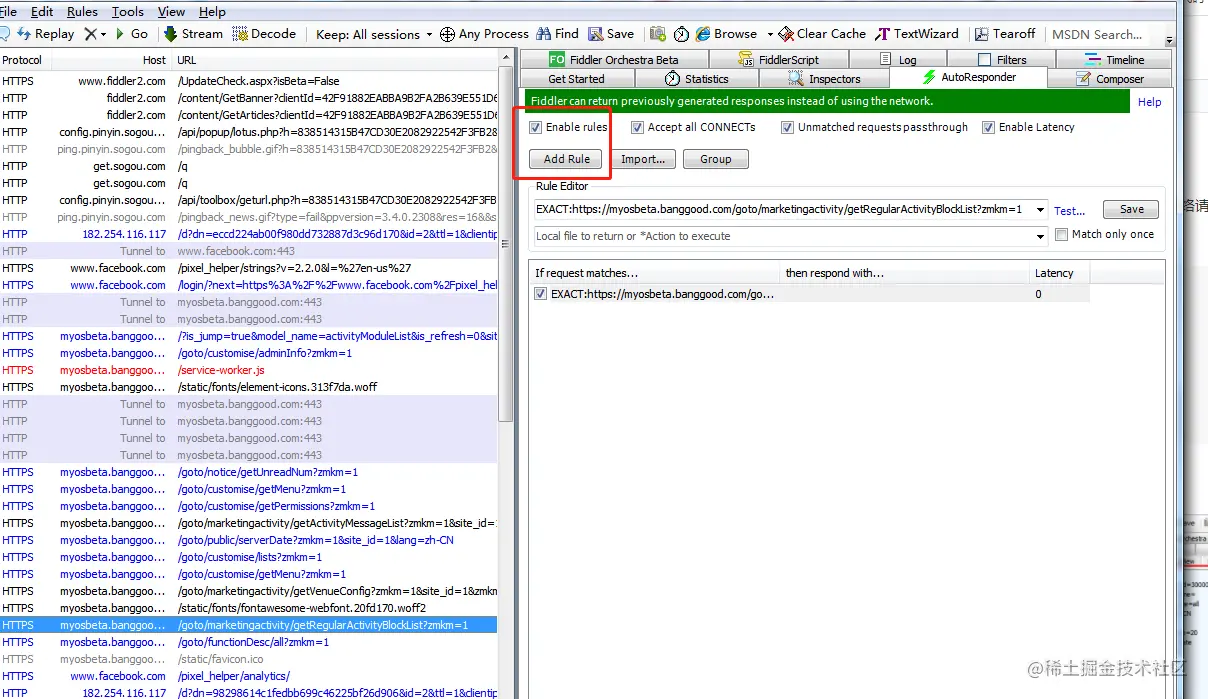Open the File menu
Image resolution: width=1208 pixels, height=699 pixels.
[8, 12]
